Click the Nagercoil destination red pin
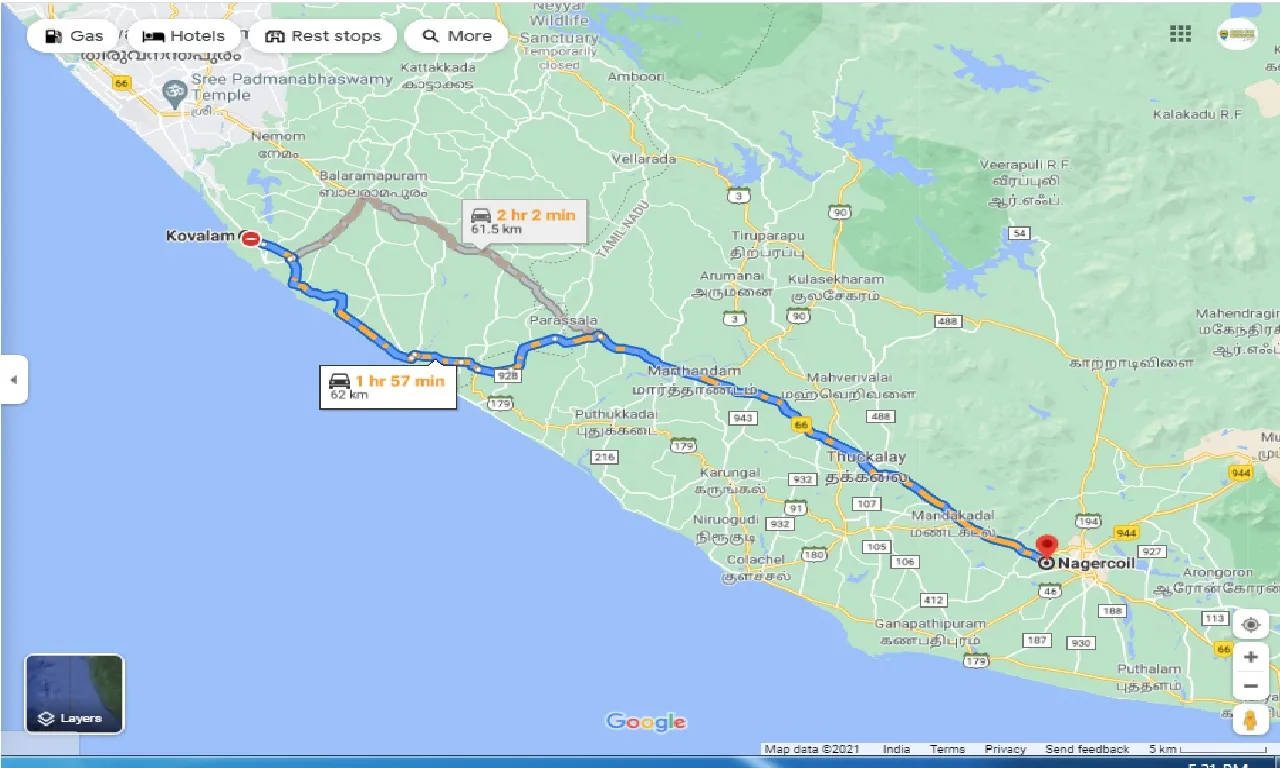 pyautogui.click(x=1047, y=547)
